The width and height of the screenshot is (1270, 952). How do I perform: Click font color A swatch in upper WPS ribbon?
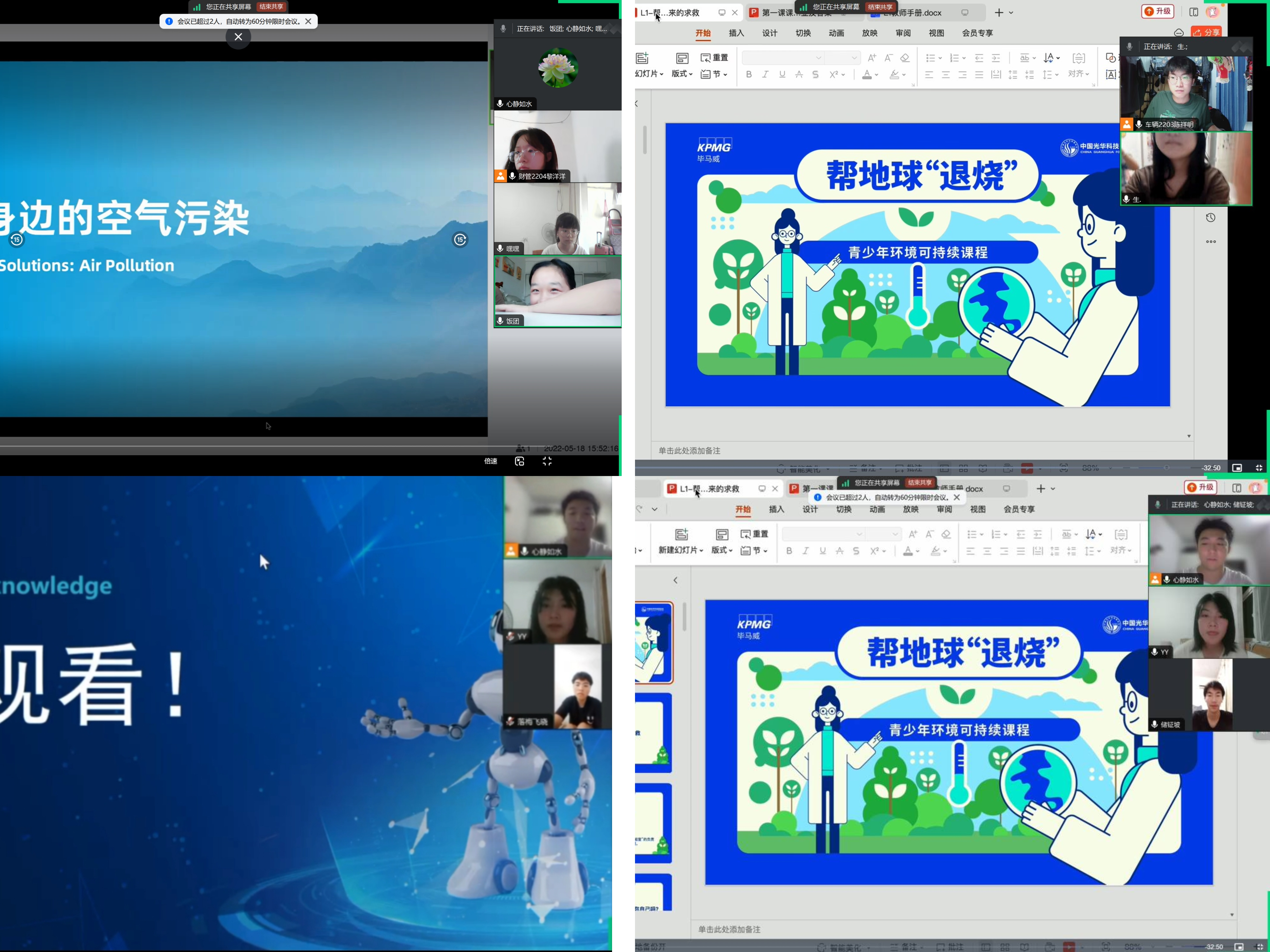(x=867, y=75)
